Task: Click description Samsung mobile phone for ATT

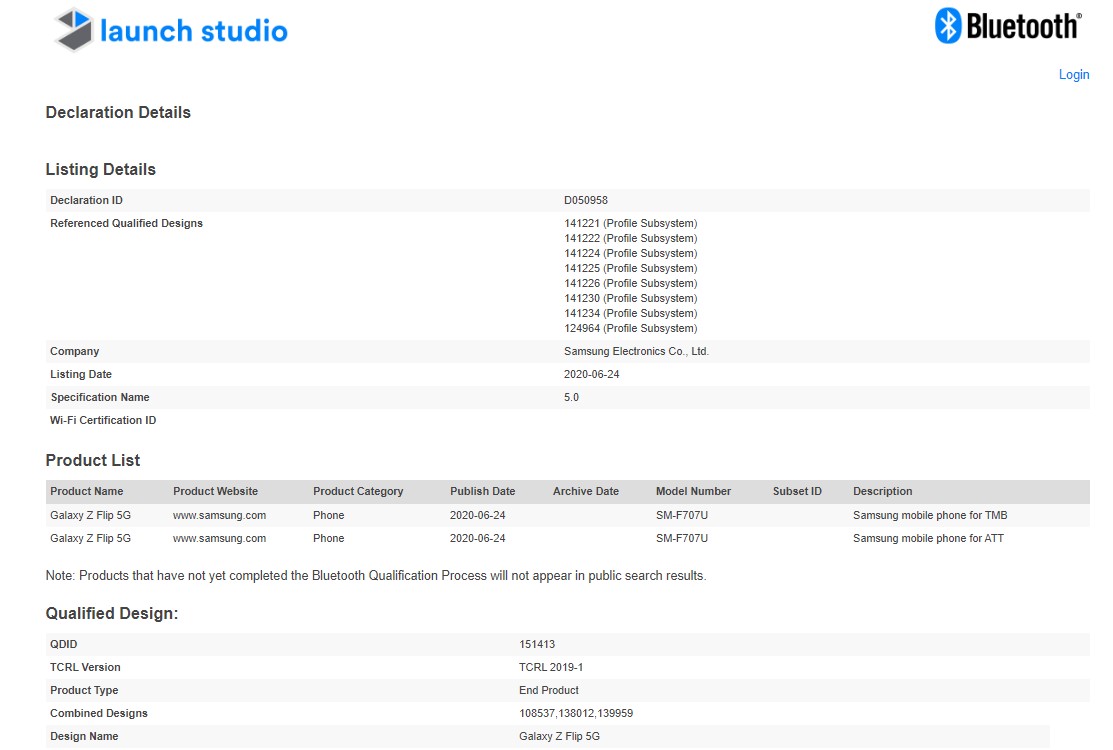Action: (x=928, y=538)
